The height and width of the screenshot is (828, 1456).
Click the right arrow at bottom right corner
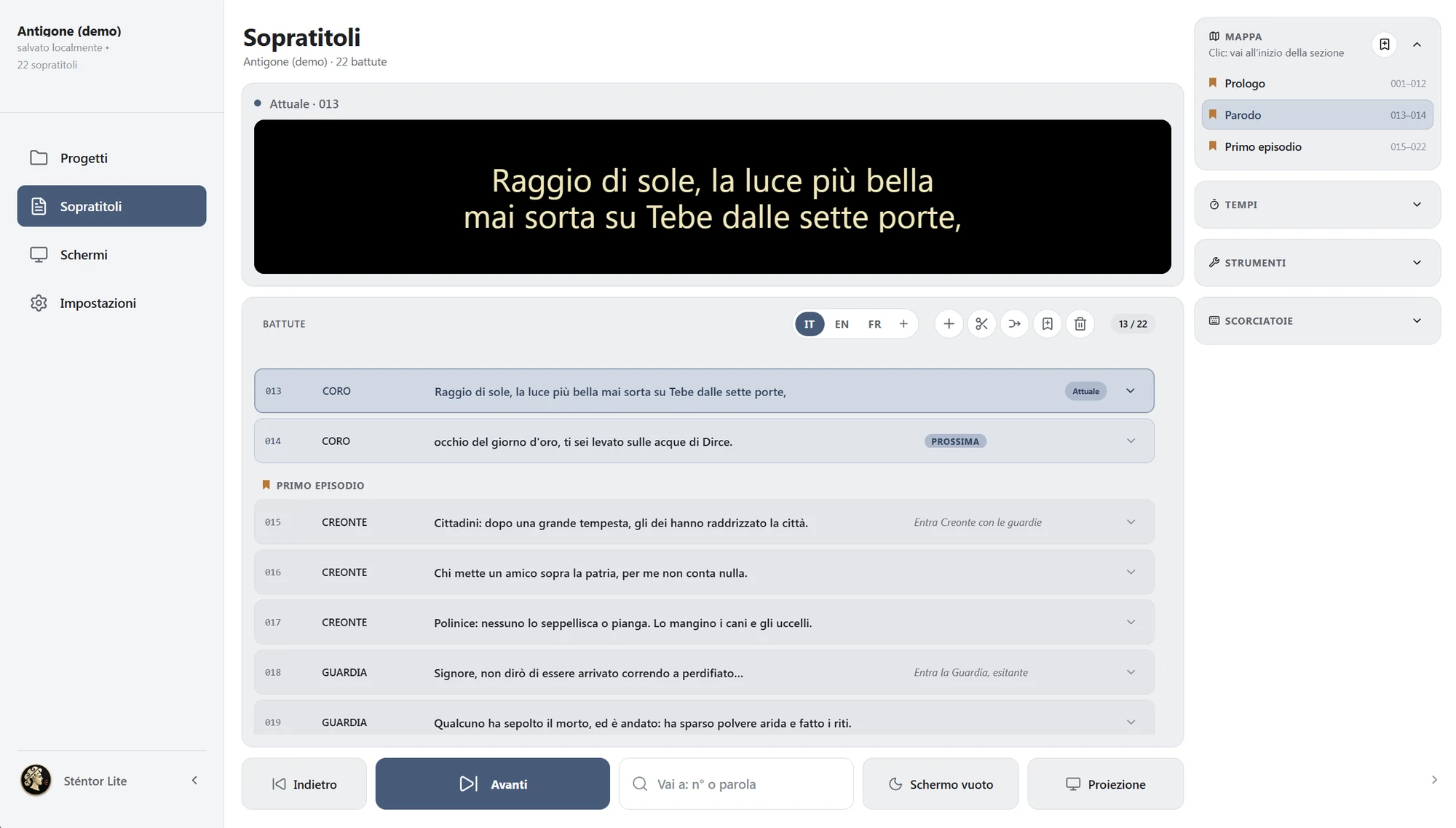pos(1434,780)
